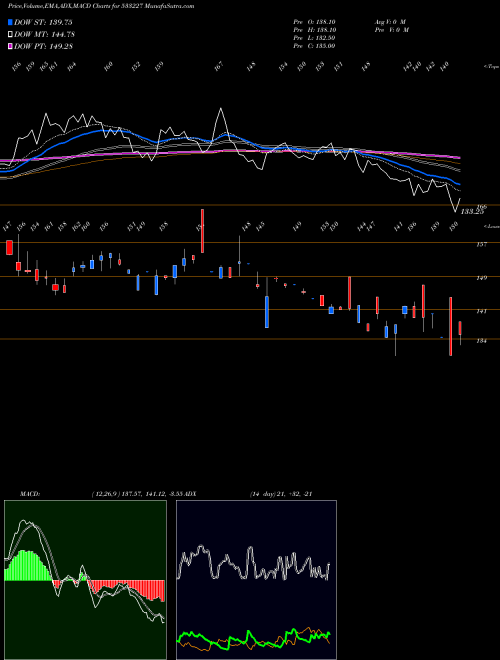Viewport: 500px width, 660px height.
Task: Select the 'DOW MT: 144.78' legend text
Action: [x=44, y=34]
